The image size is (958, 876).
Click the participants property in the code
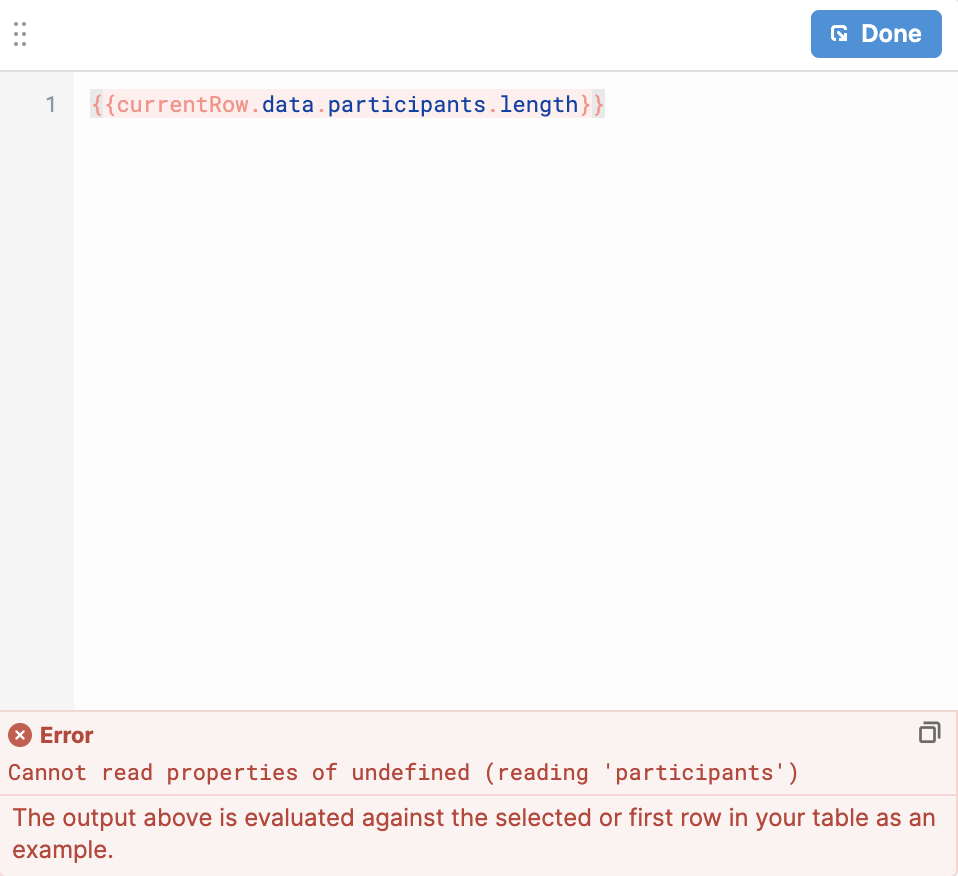[405, 104]
